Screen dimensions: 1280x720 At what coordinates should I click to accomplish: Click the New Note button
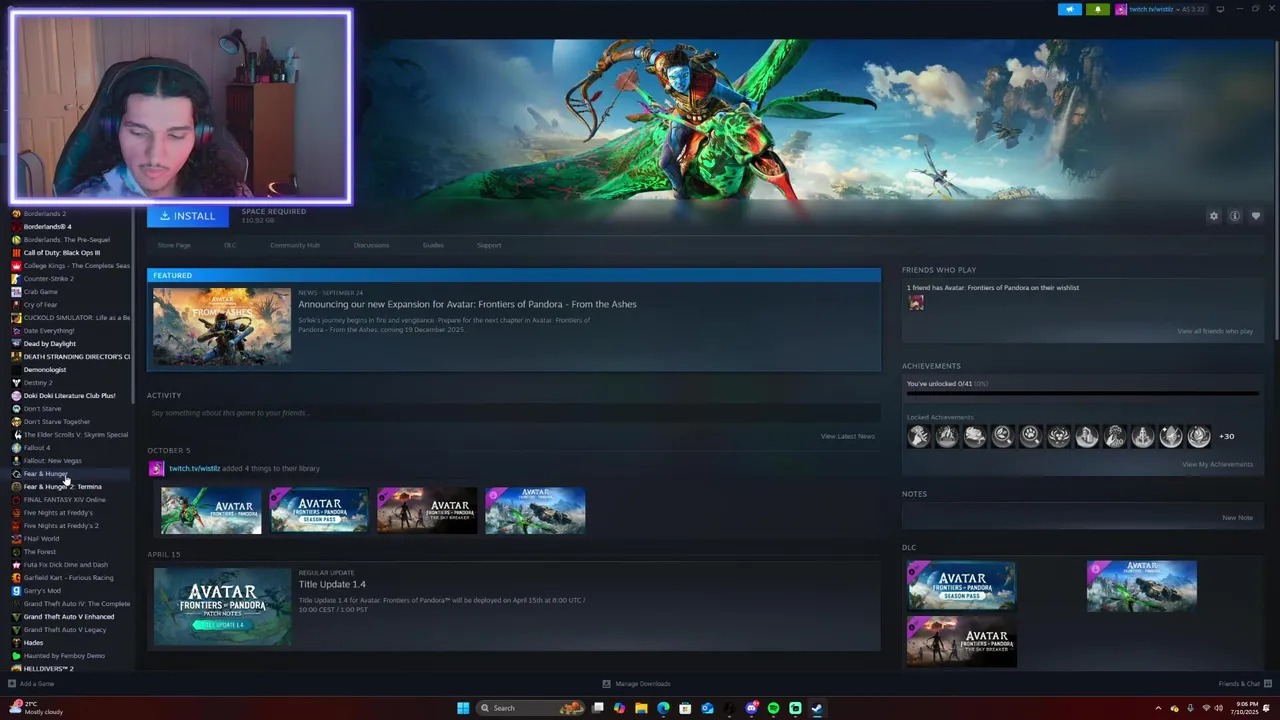coord(1237,517)
